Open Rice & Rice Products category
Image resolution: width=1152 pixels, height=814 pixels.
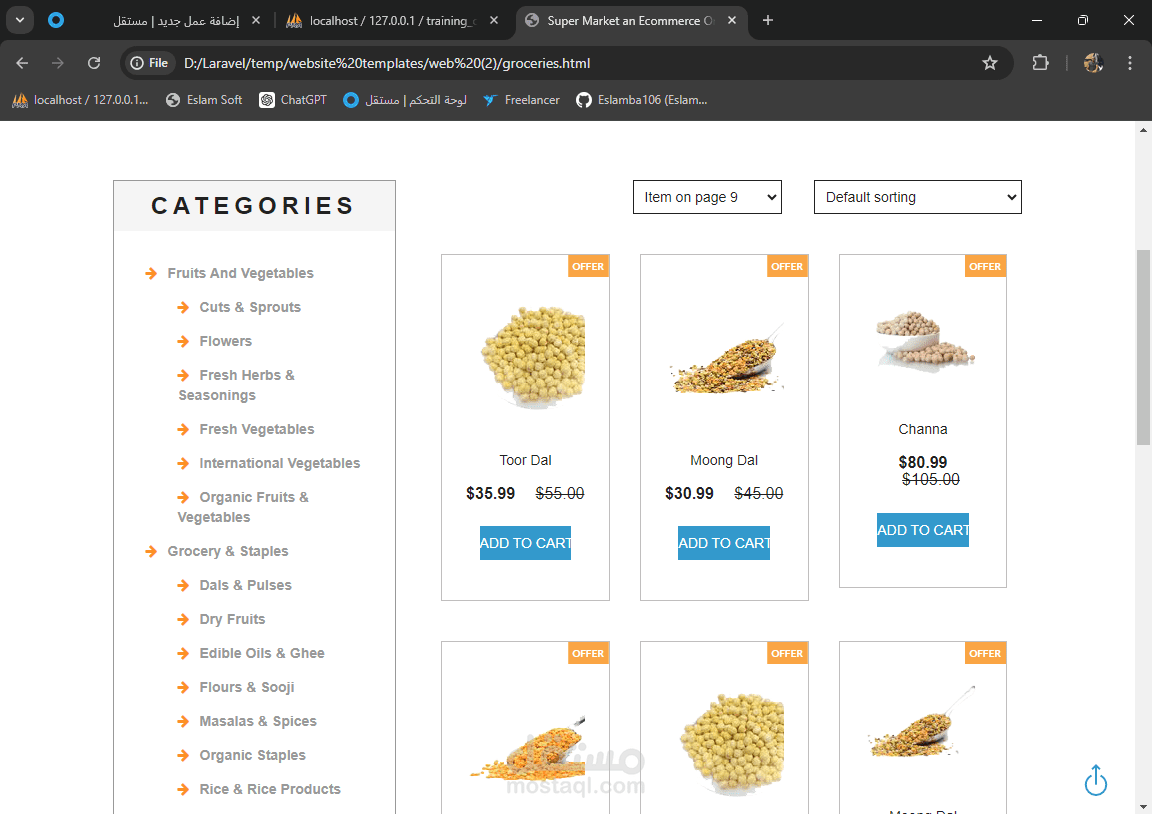click(x=270, y=789)
